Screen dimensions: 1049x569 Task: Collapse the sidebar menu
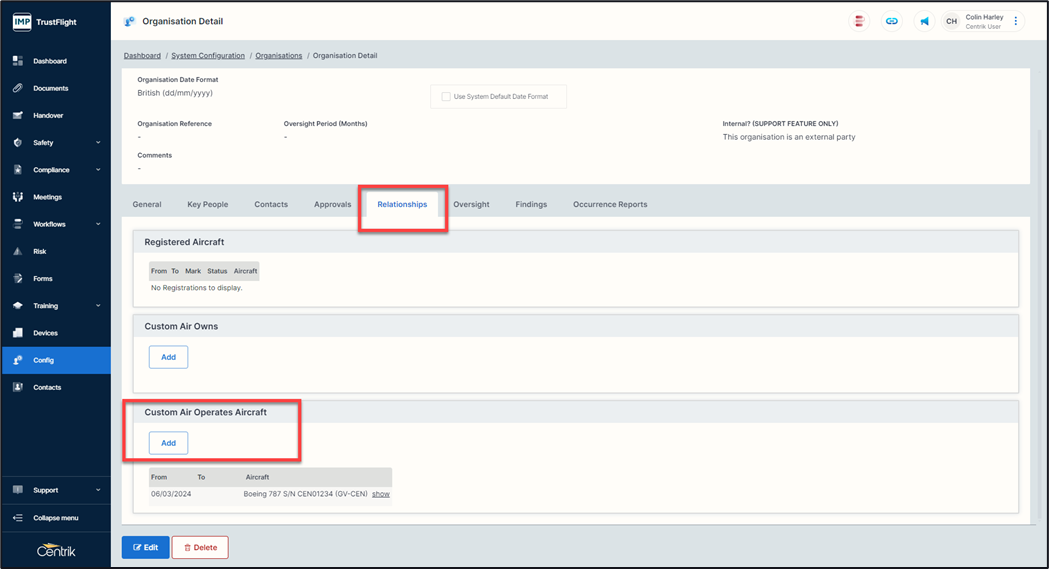[x=55, y=518]
